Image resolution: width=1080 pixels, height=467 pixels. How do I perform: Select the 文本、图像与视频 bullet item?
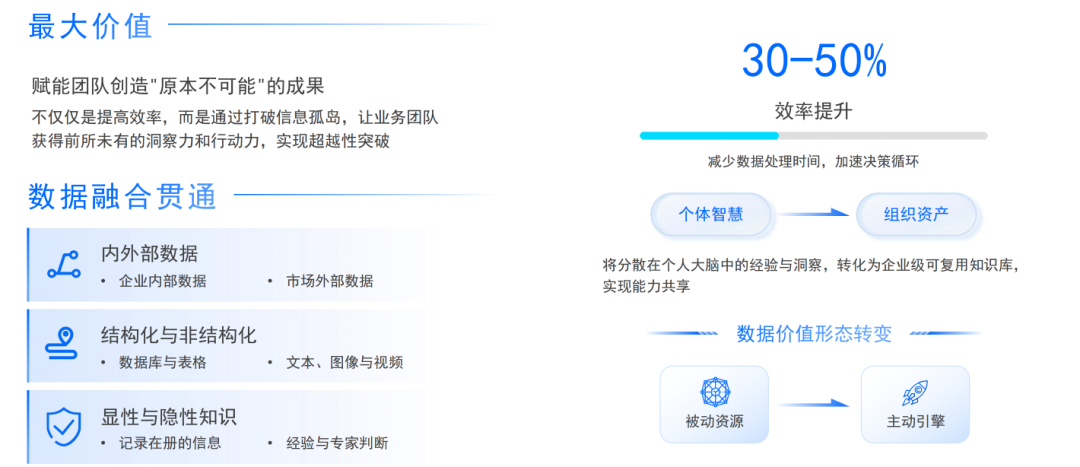[x=344, y=362]
